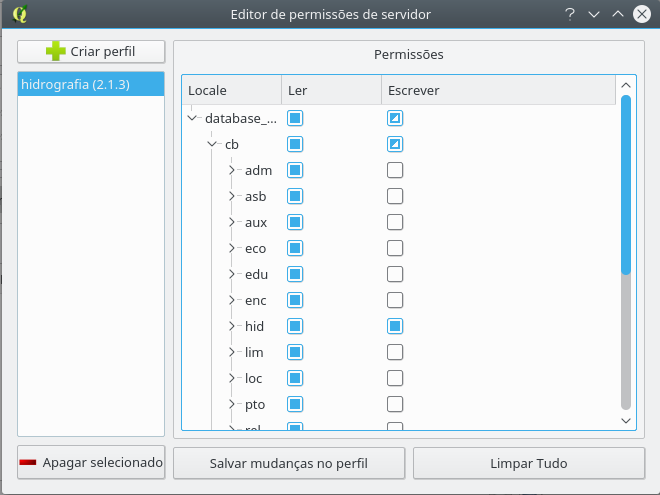Uncheck Ler for aux row

tap(295, 222)
